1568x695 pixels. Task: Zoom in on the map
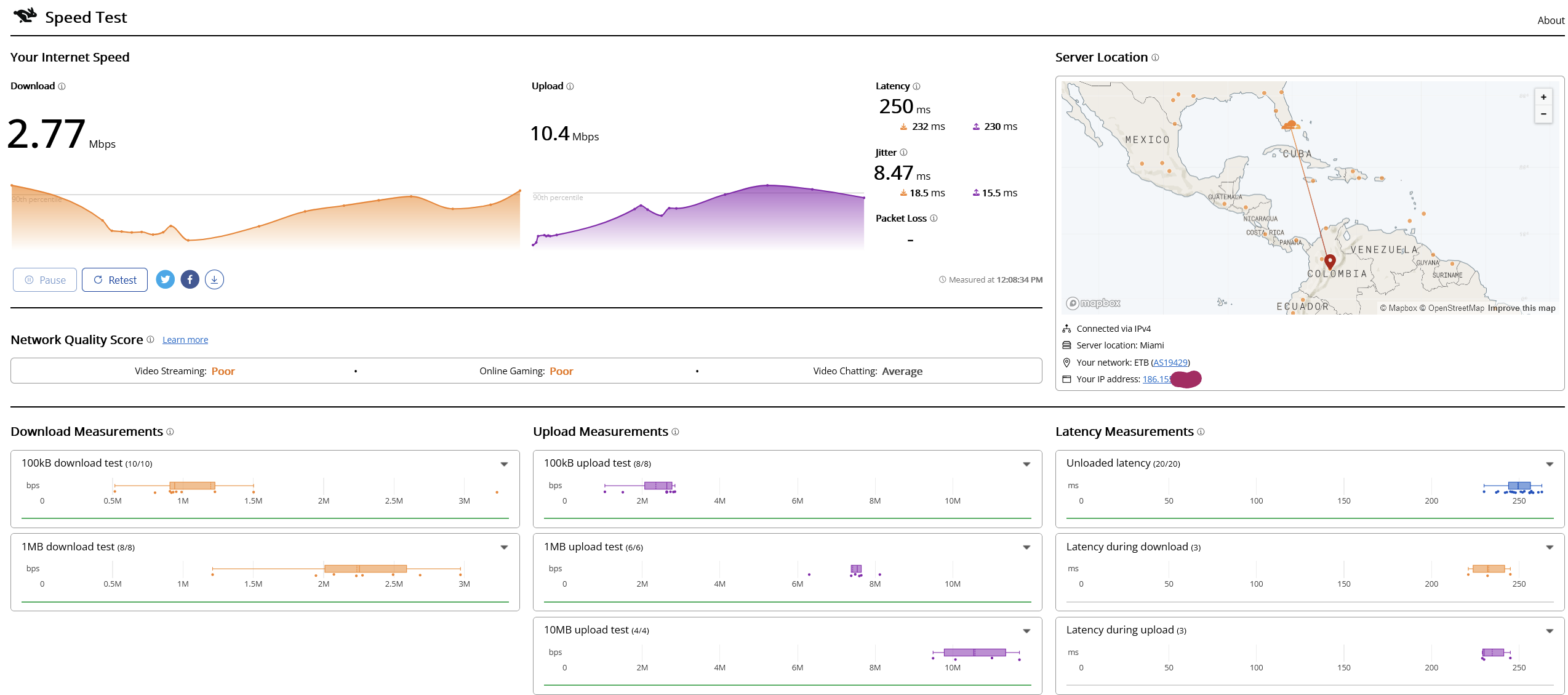tap(1543, 97)
